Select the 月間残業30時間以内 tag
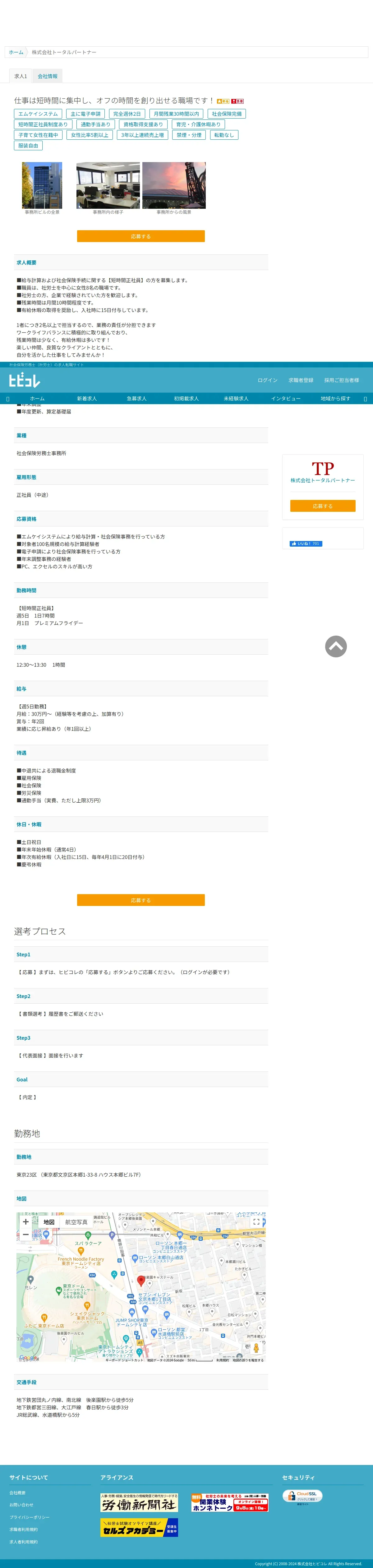The height and width of the screenshot is (1568, 373). 176,114
